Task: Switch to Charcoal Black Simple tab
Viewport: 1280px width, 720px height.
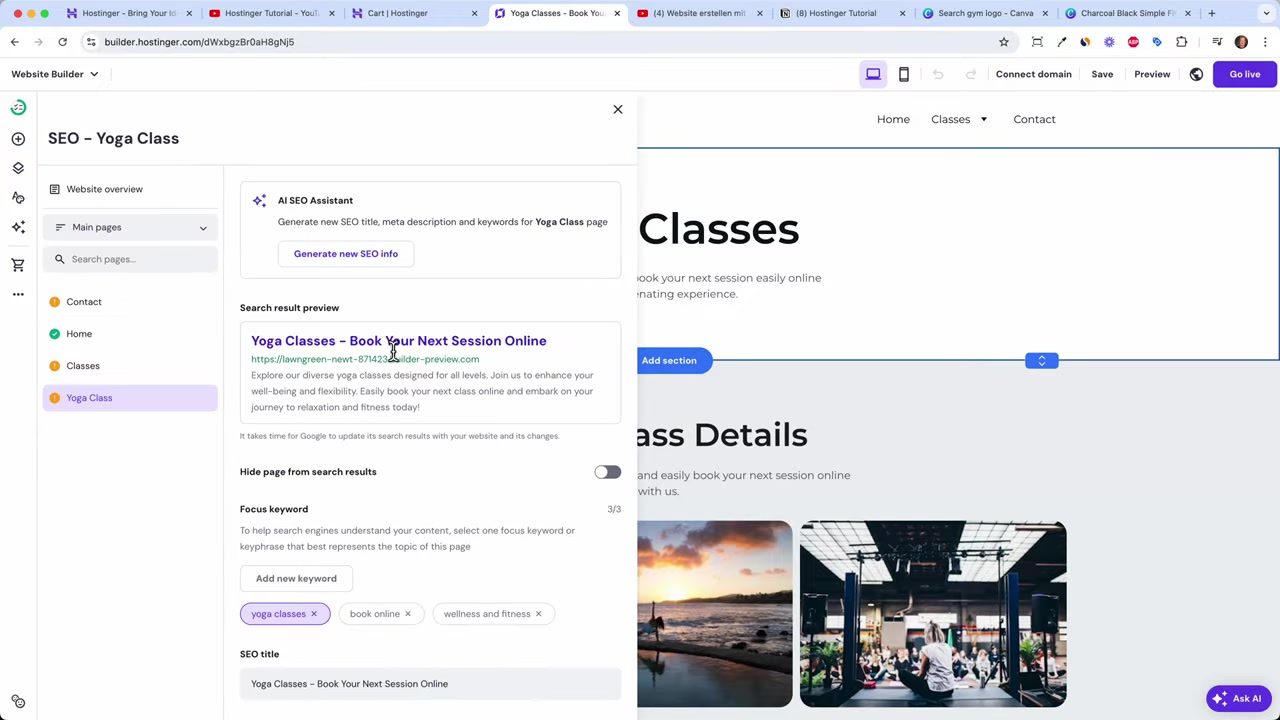Action: tap(1127, 13)
